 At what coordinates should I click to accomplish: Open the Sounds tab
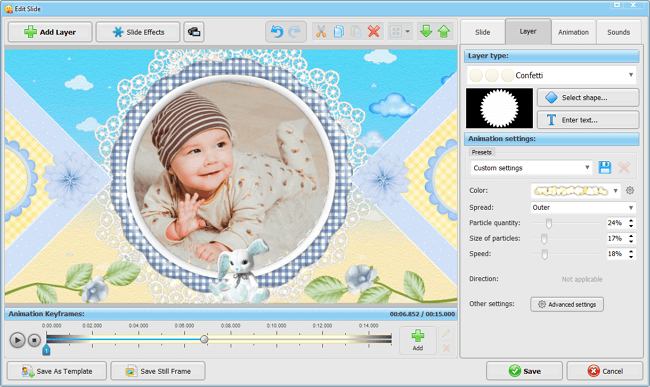coord(618,32)
